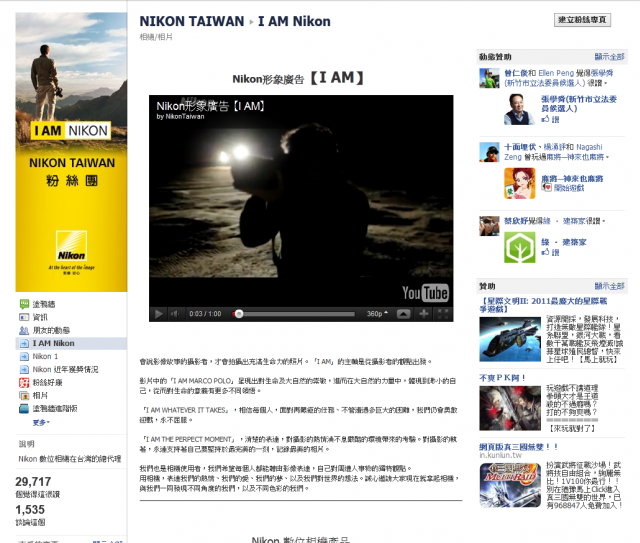Click the in.kunlun.tw ad URL text
640x543 pixels.
500,455
